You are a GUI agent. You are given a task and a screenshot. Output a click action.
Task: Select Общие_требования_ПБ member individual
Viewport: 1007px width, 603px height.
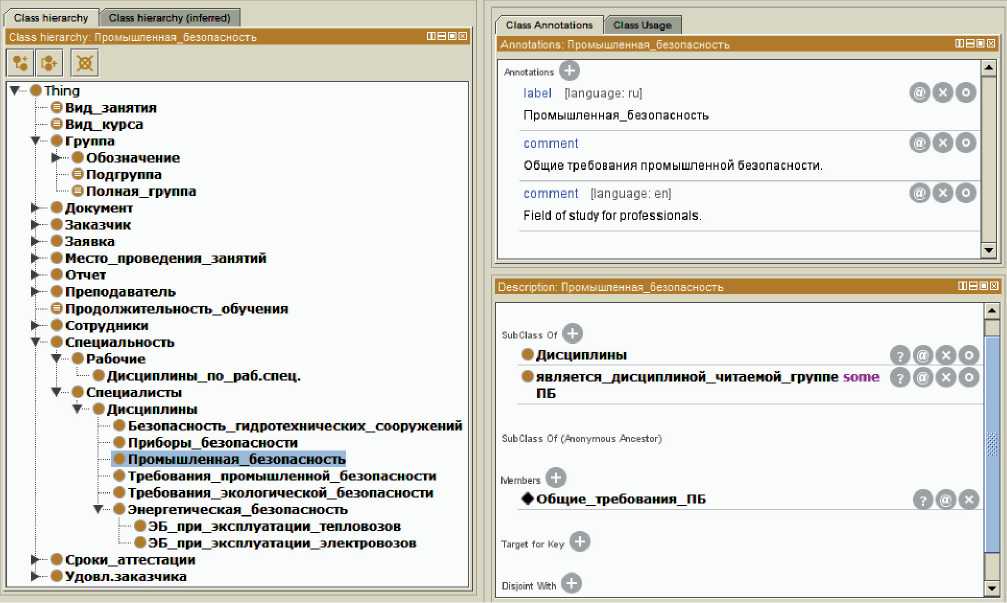click(x=620, y=499)
